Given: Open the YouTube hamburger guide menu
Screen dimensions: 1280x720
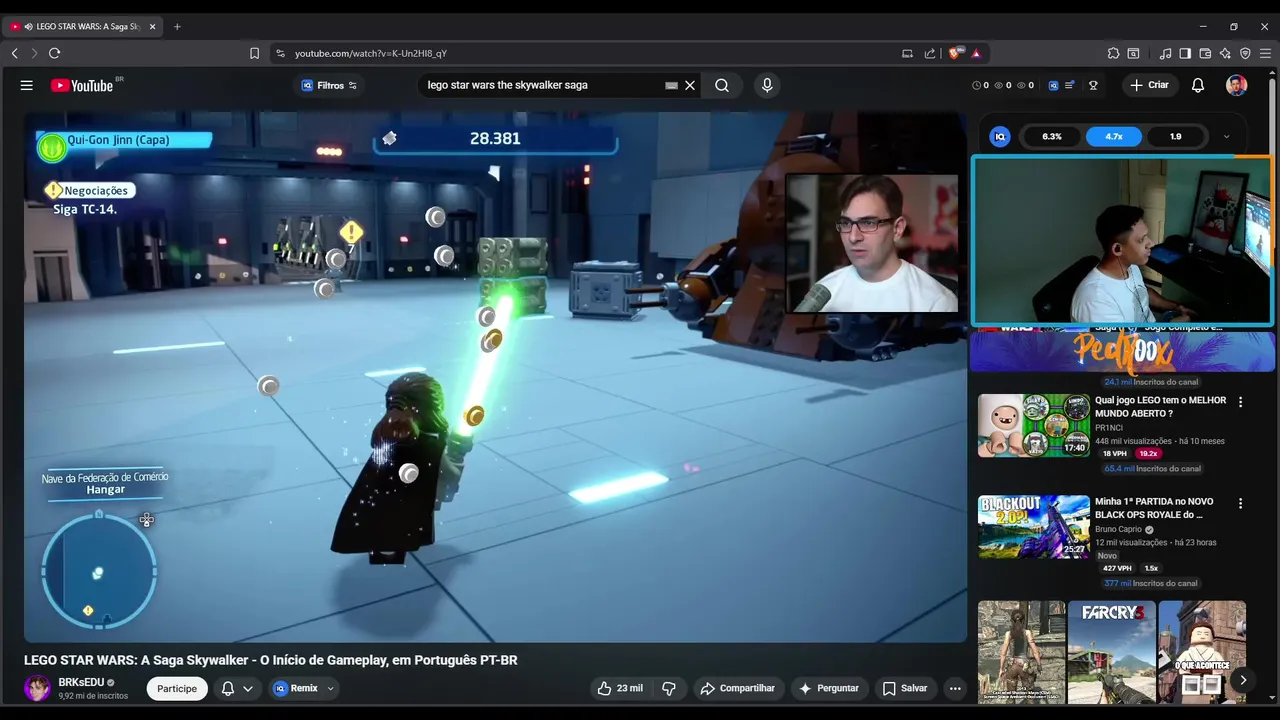Looking at the screenshot, I should point(27,85).
